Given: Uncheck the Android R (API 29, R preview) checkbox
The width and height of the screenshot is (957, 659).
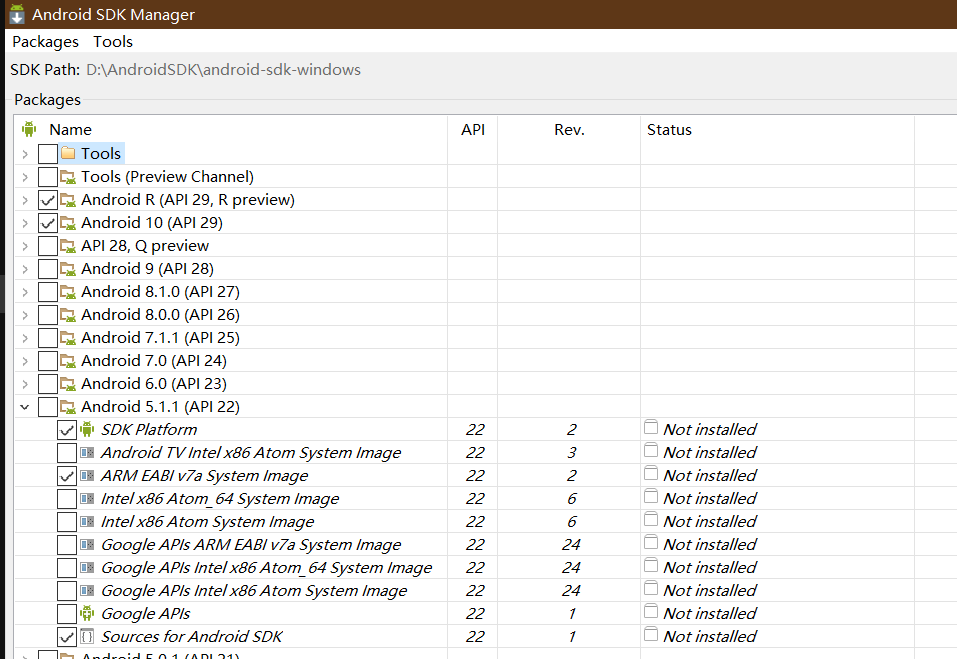Looking at the screenshot, I should pos(47,199).
